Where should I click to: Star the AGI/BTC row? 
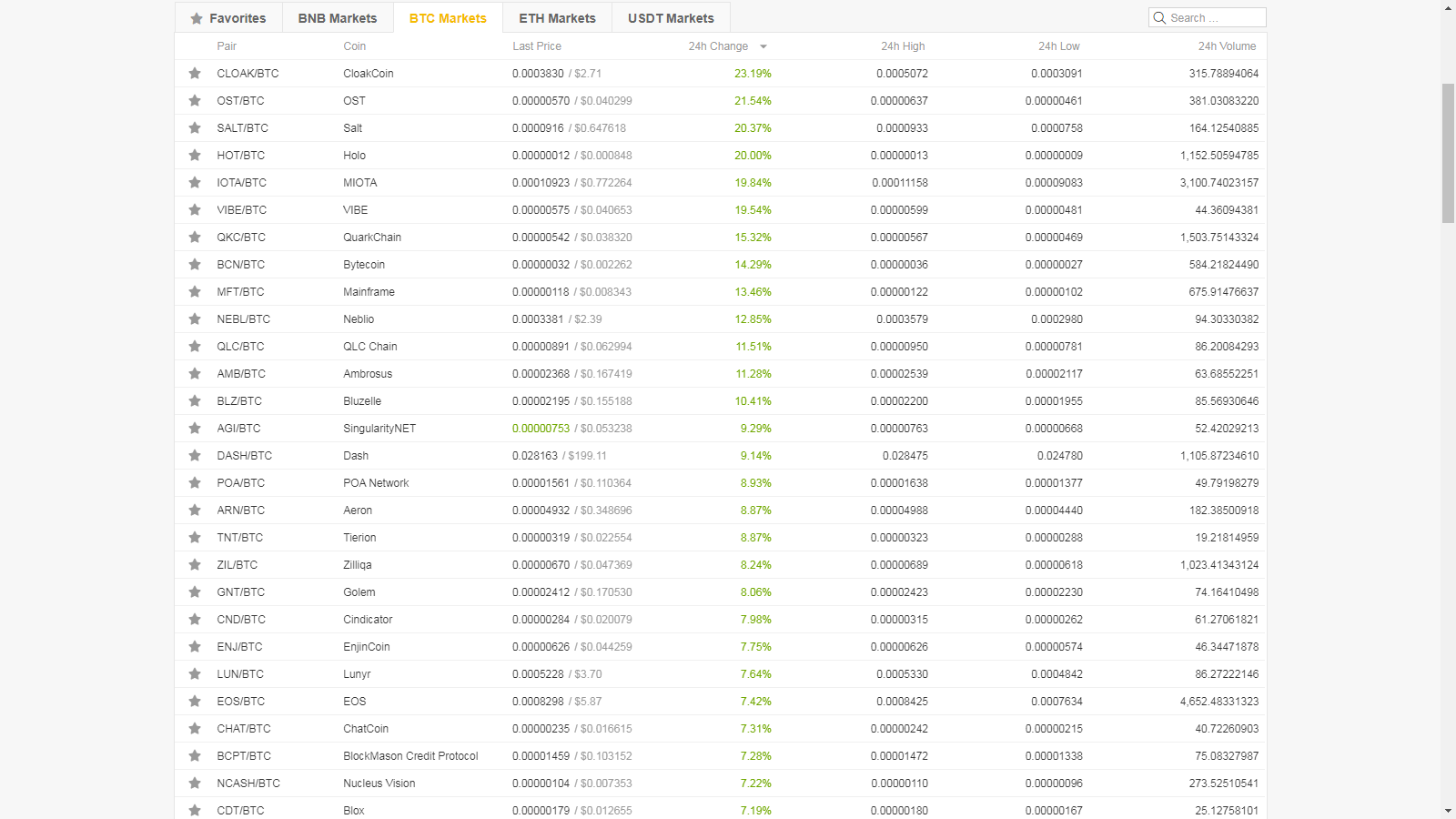[x=195, y=429]
